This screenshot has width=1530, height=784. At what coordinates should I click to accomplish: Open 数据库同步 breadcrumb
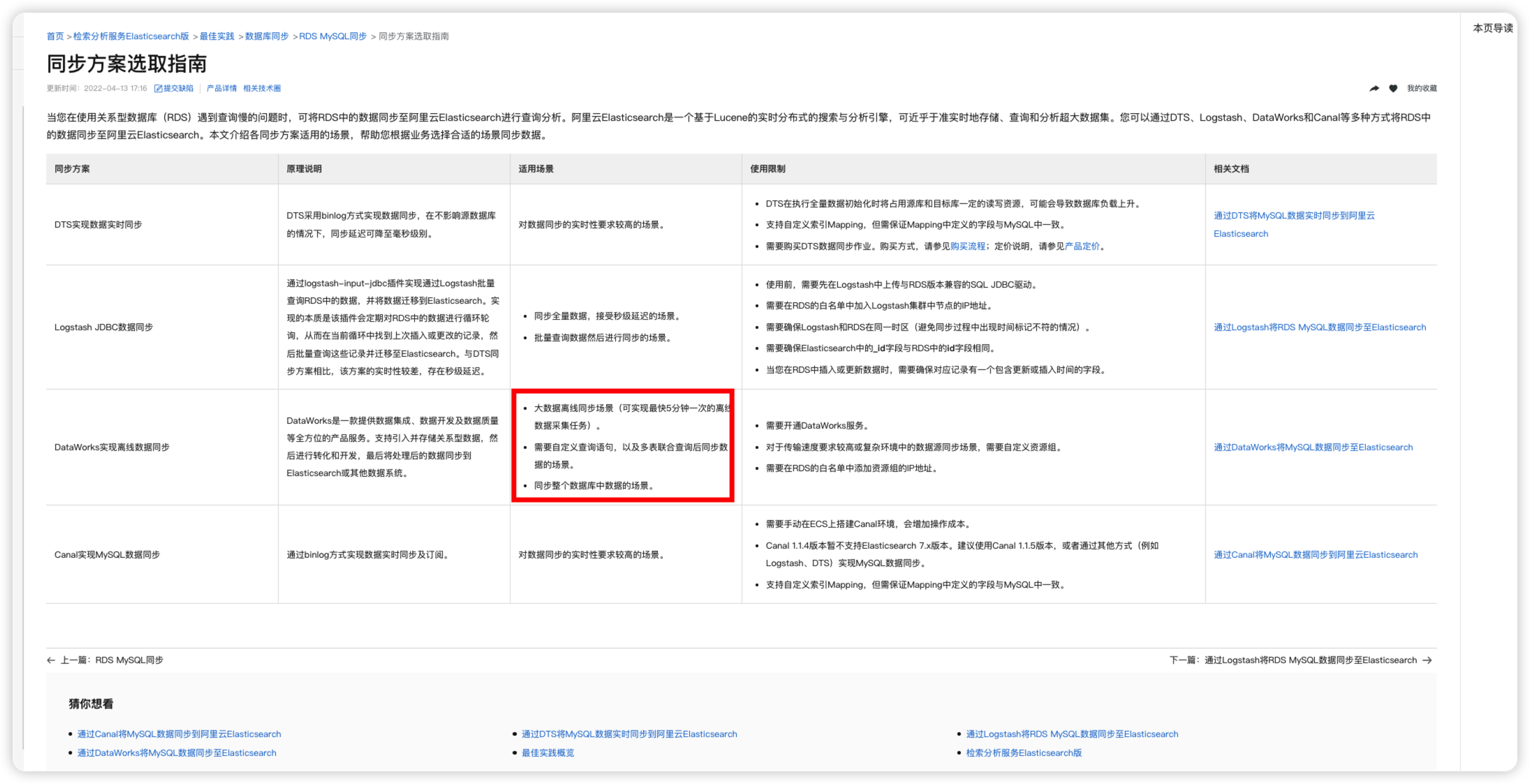[267, 36]
